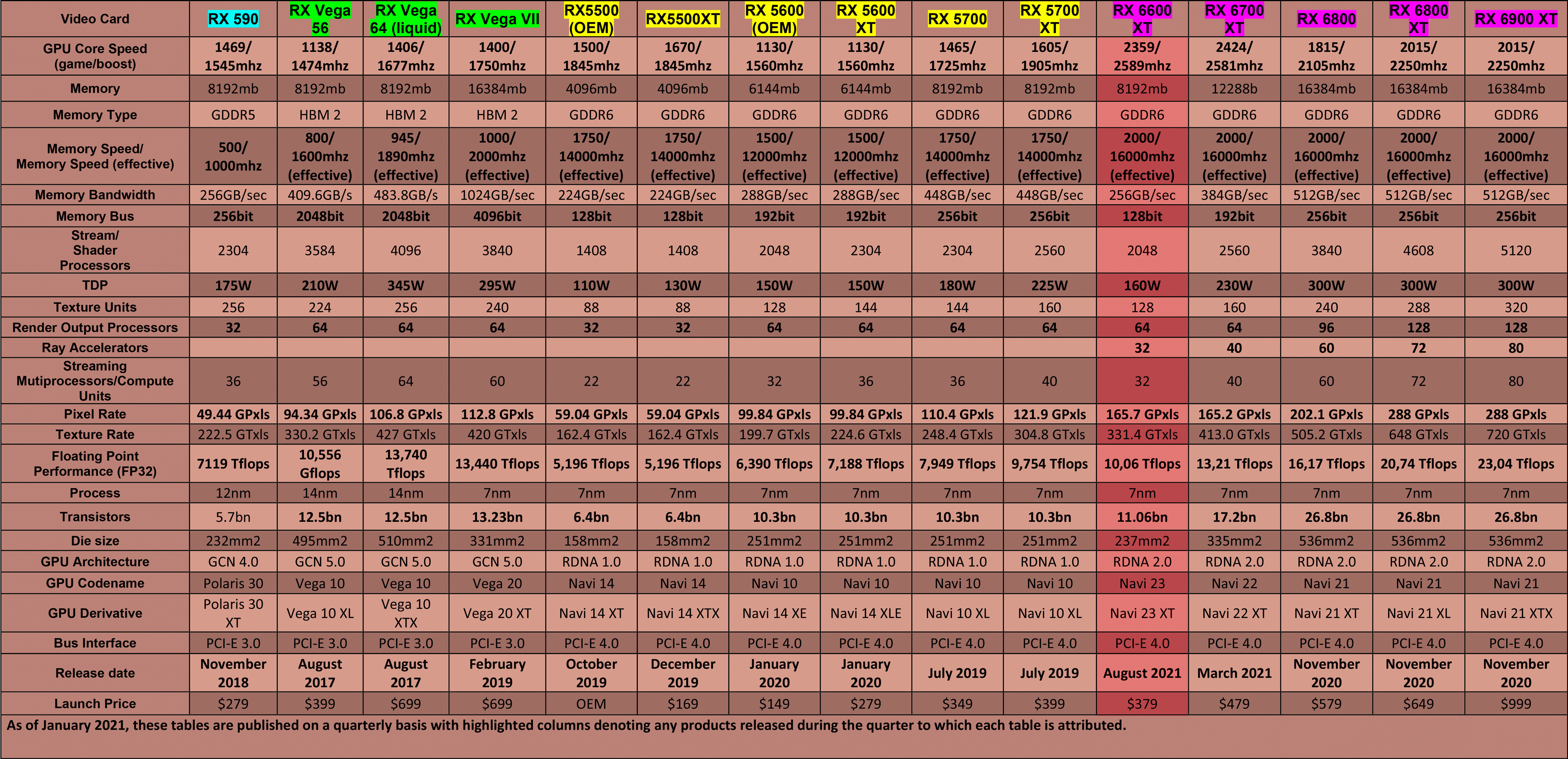Click the 17.2bn transistors cell

1234,517
